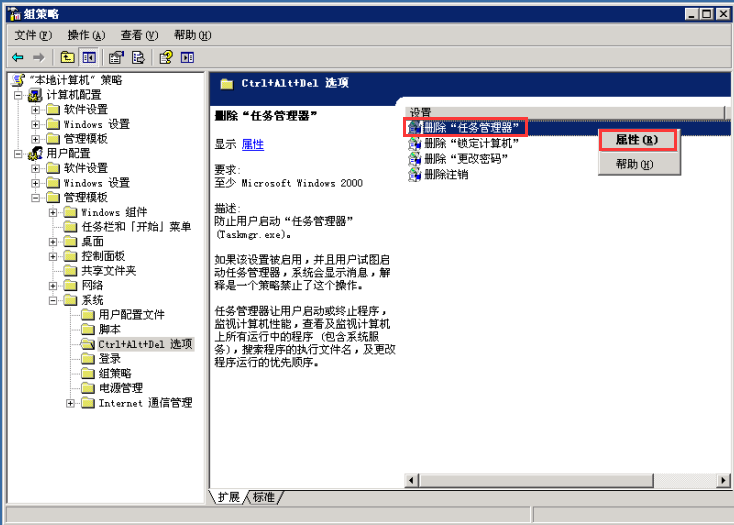This screenshot has height=525, width=734.
Task: Click the horizontal scrollbar thumb
Action: point(536,480)
